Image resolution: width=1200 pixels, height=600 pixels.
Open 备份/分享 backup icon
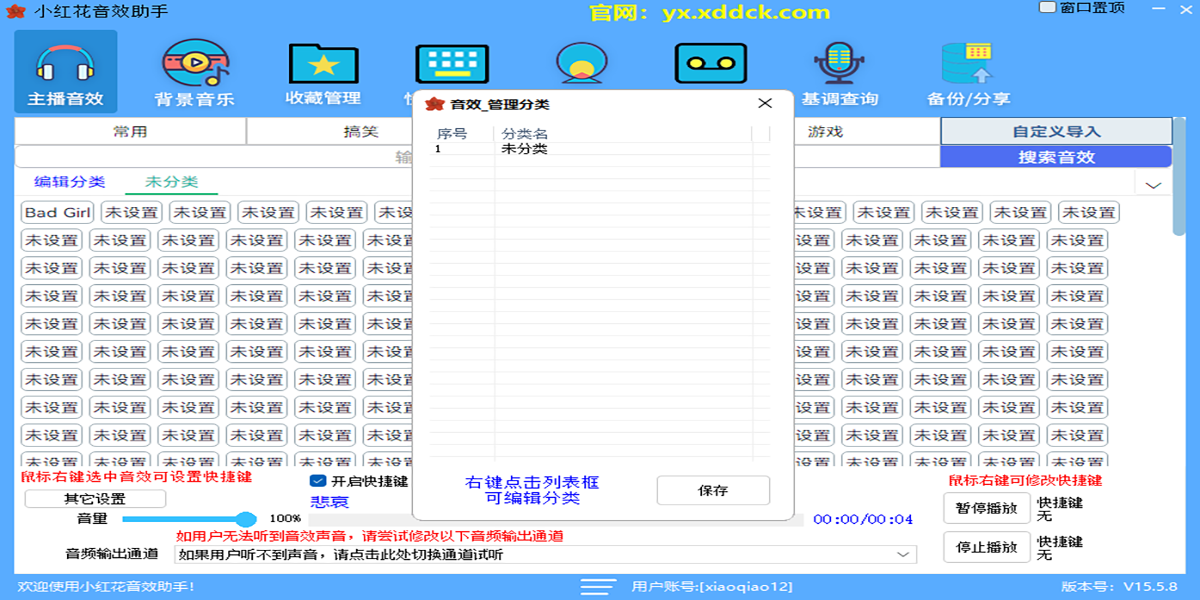pyautogui.click(x=968, y=73)
